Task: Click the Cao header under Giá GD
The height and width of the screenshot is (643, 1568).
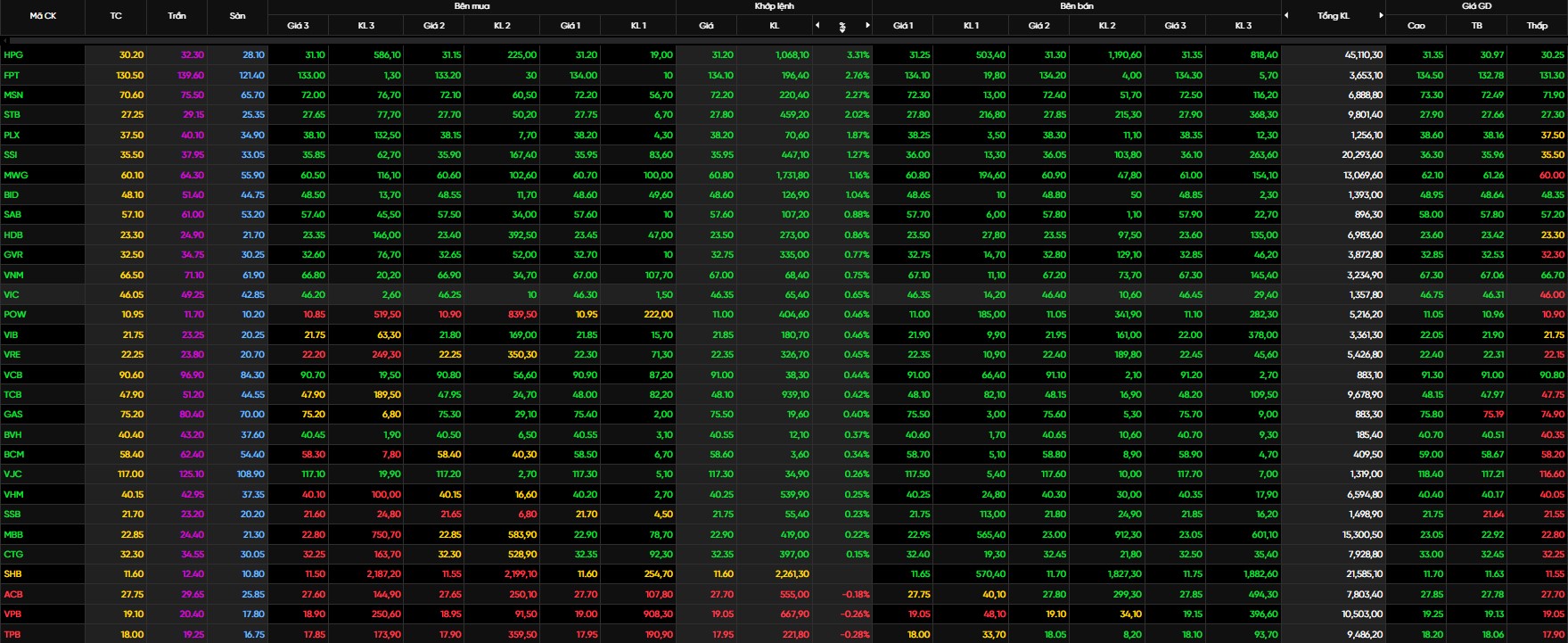Action: 1416,26
